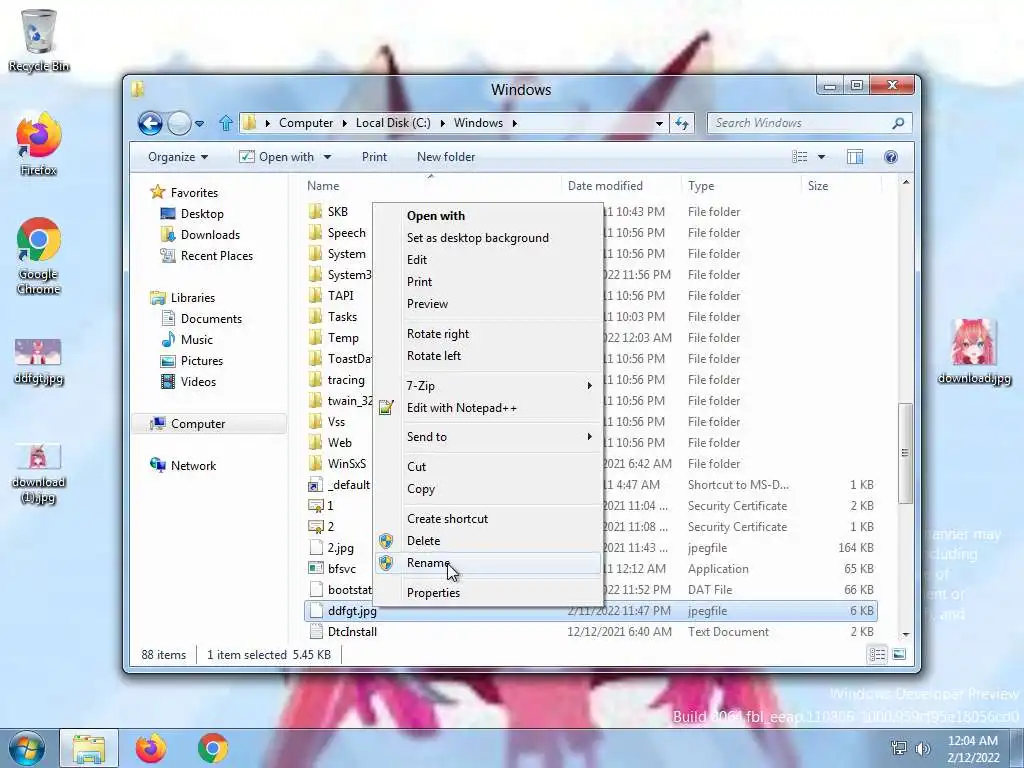1024x768 pixels.
Task: Select the SKB folder
Action: click(338, 212)
